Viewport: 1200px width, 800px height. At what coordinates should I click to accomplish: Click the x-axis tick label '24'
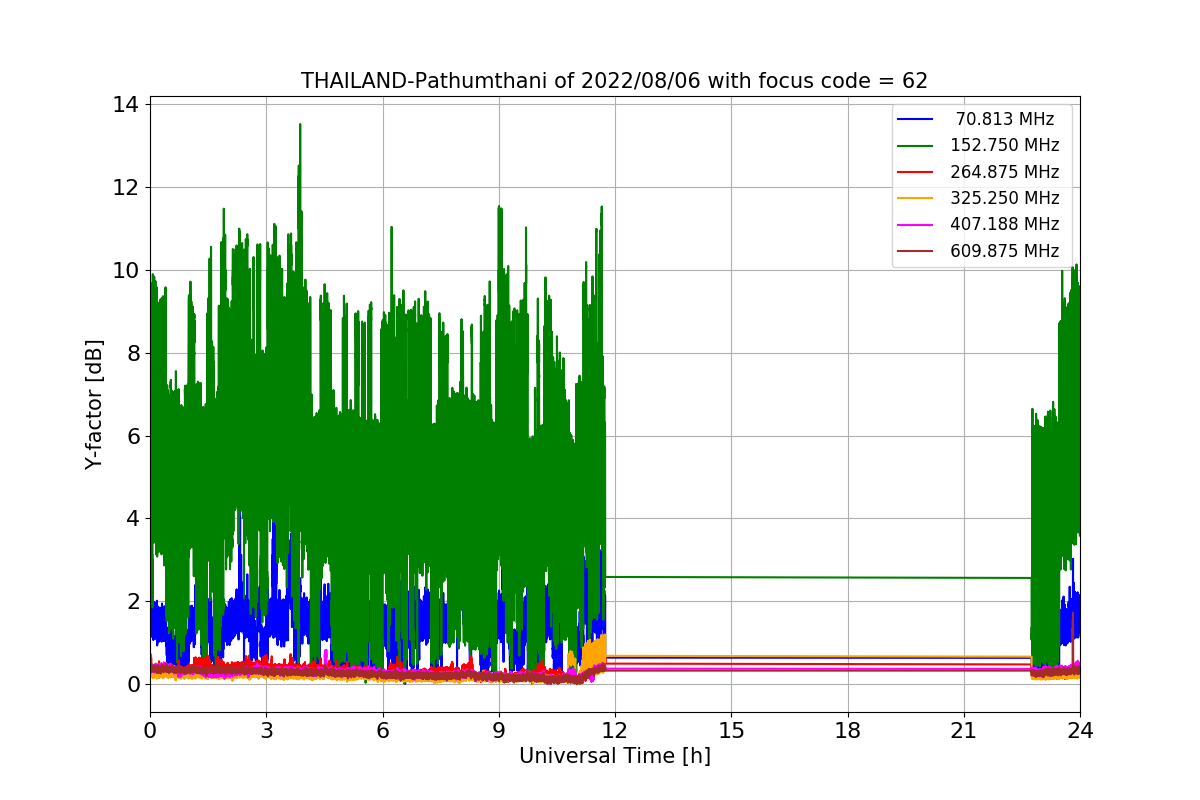pyautogui.click(x=1080, y=731)
